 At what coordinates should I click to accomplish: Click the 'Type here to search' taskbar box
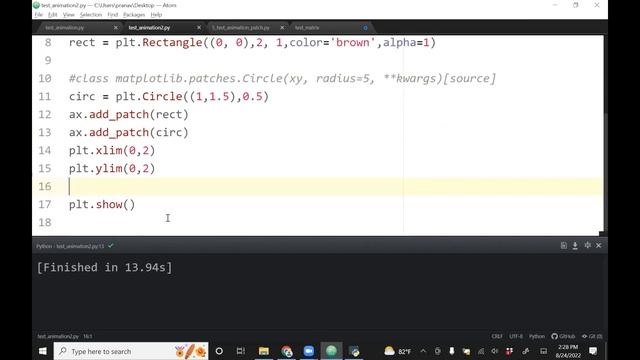click(131, 351)
